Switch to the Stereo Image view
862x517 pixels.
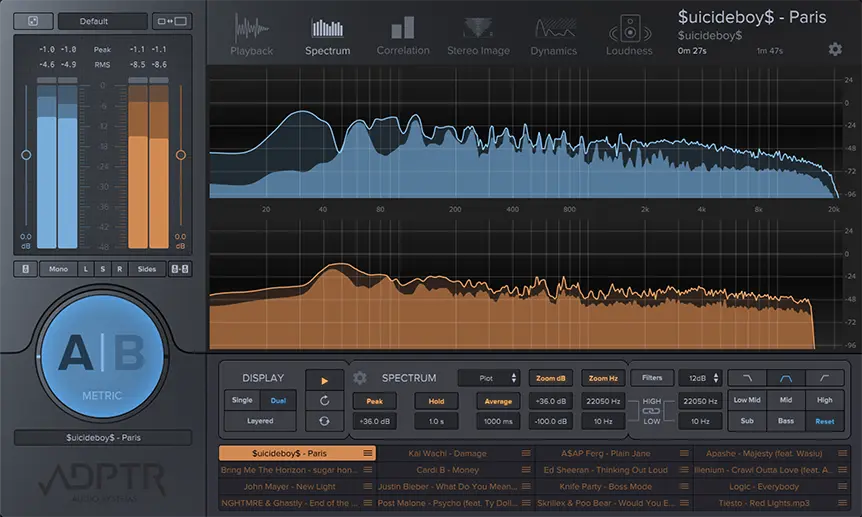point(478,36)
